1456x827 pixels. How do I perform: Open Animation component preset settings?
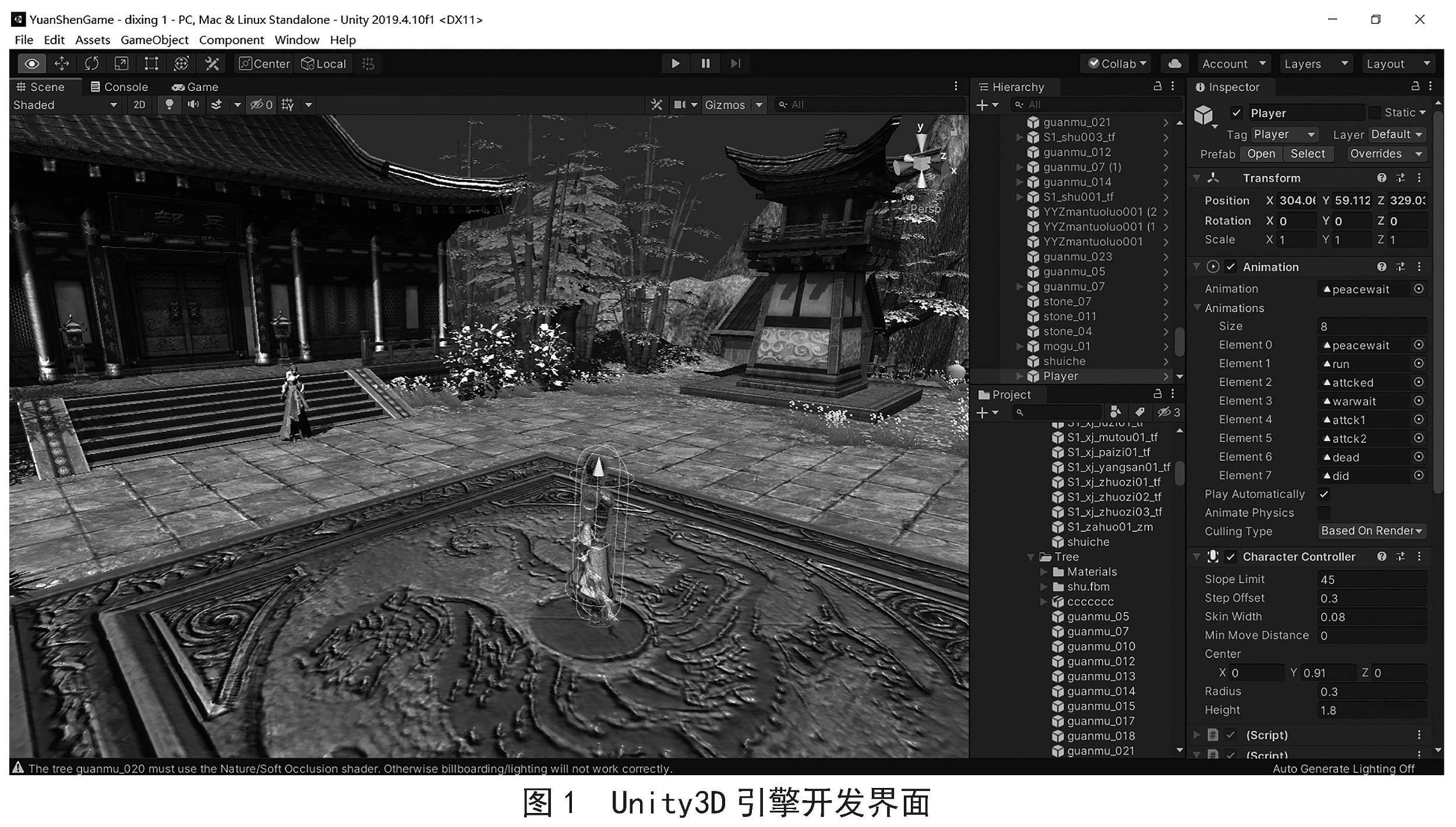[1401, 267]
